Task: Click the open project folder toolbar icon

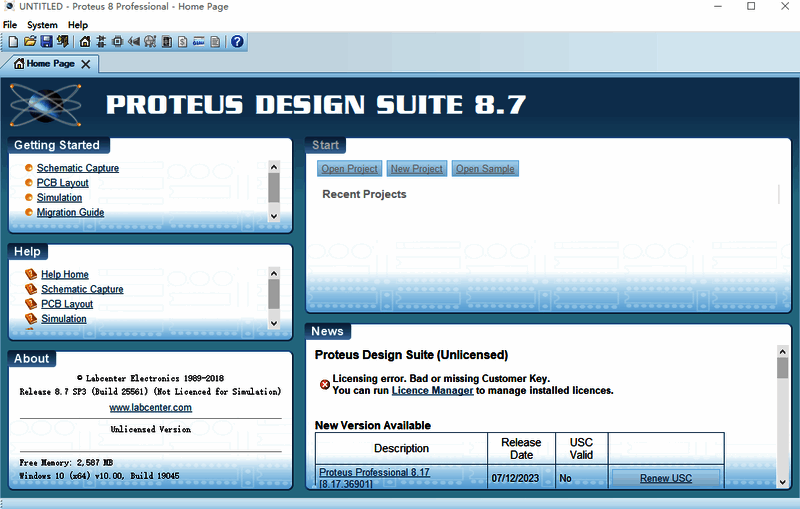Action: (x=30, y=42)
